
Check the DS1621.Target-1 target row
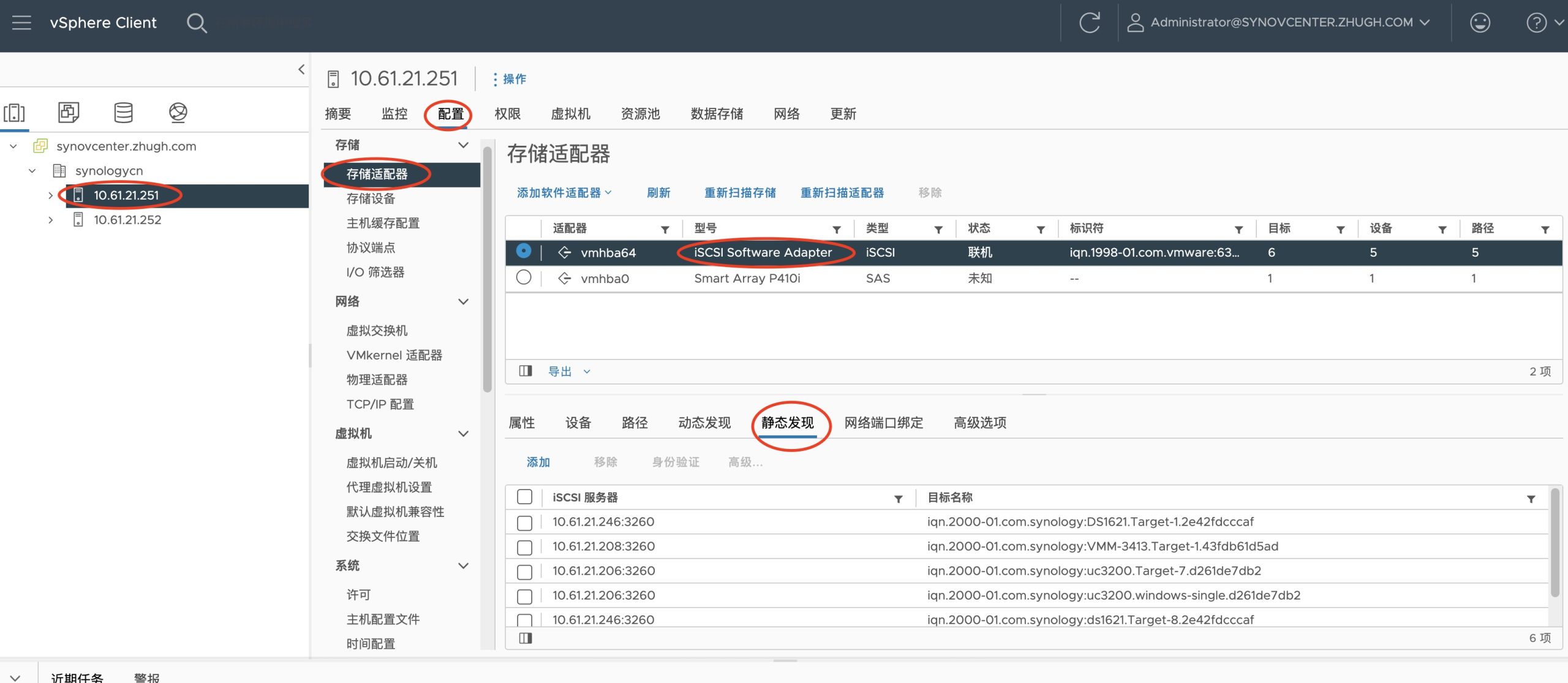tap(524, 523)
